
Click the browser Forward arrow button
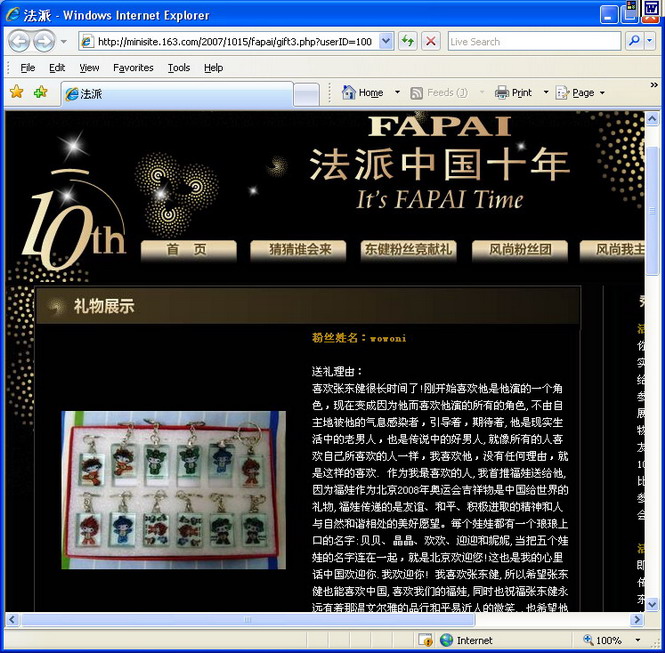(44, 41)
